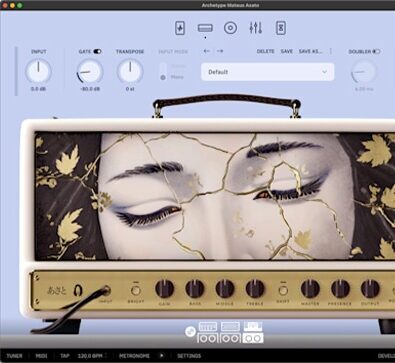Open the post-effects section icon
Screen dimensions: 395x363
pyautogui.click(x=281, y=28)
